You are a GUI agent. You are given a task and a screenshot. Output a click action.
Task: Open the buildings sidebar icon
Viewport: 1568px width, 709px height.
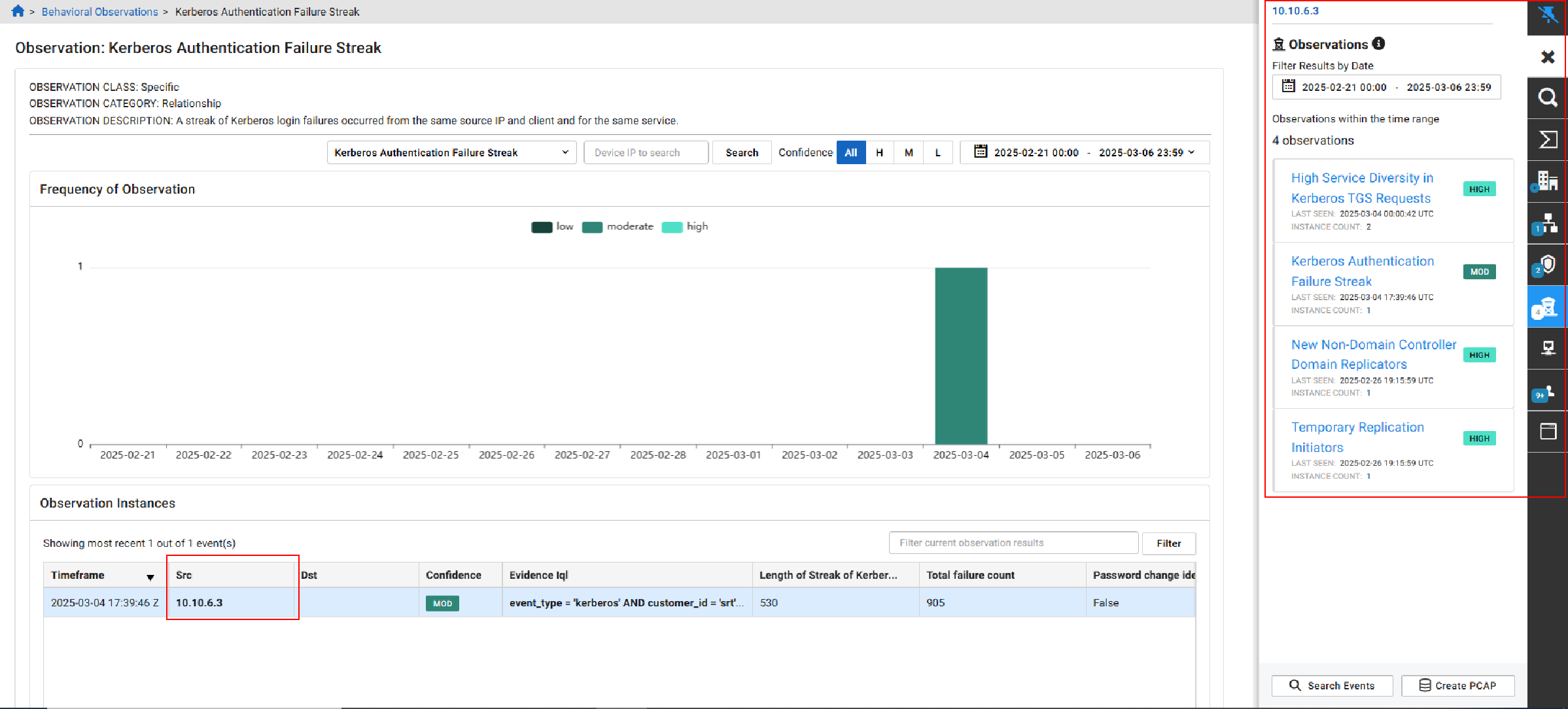[x=1548, y=181]
